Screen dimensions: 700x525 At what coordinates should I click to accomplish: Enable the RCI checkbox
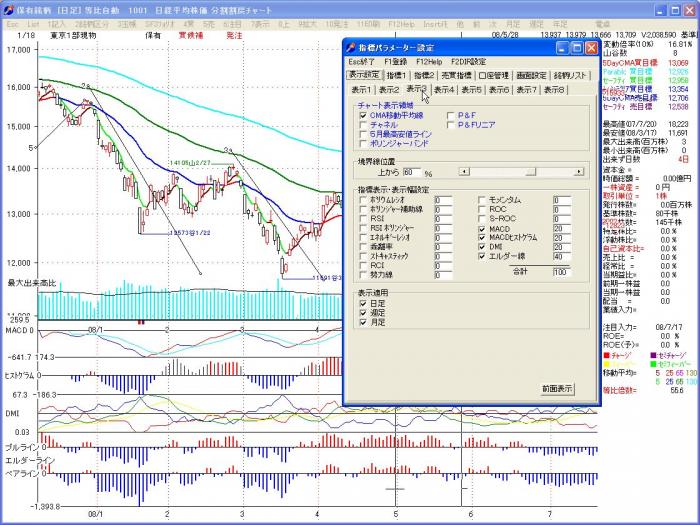coord(363,266)
